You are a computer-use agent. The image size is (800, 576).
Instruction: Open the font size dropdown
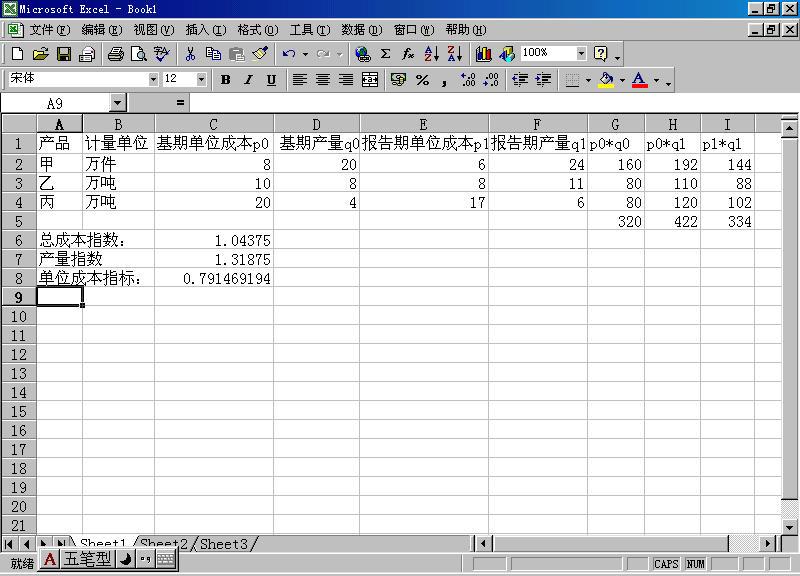click(x=201, y=79)
